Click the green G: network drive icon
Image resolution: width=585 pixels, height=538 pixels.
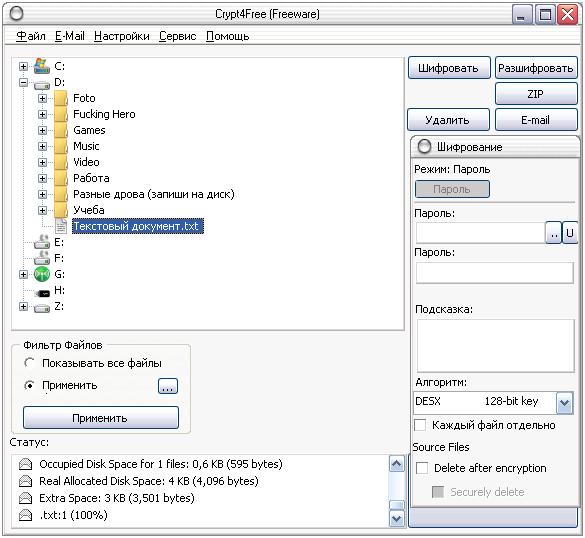tap(41, 274)
